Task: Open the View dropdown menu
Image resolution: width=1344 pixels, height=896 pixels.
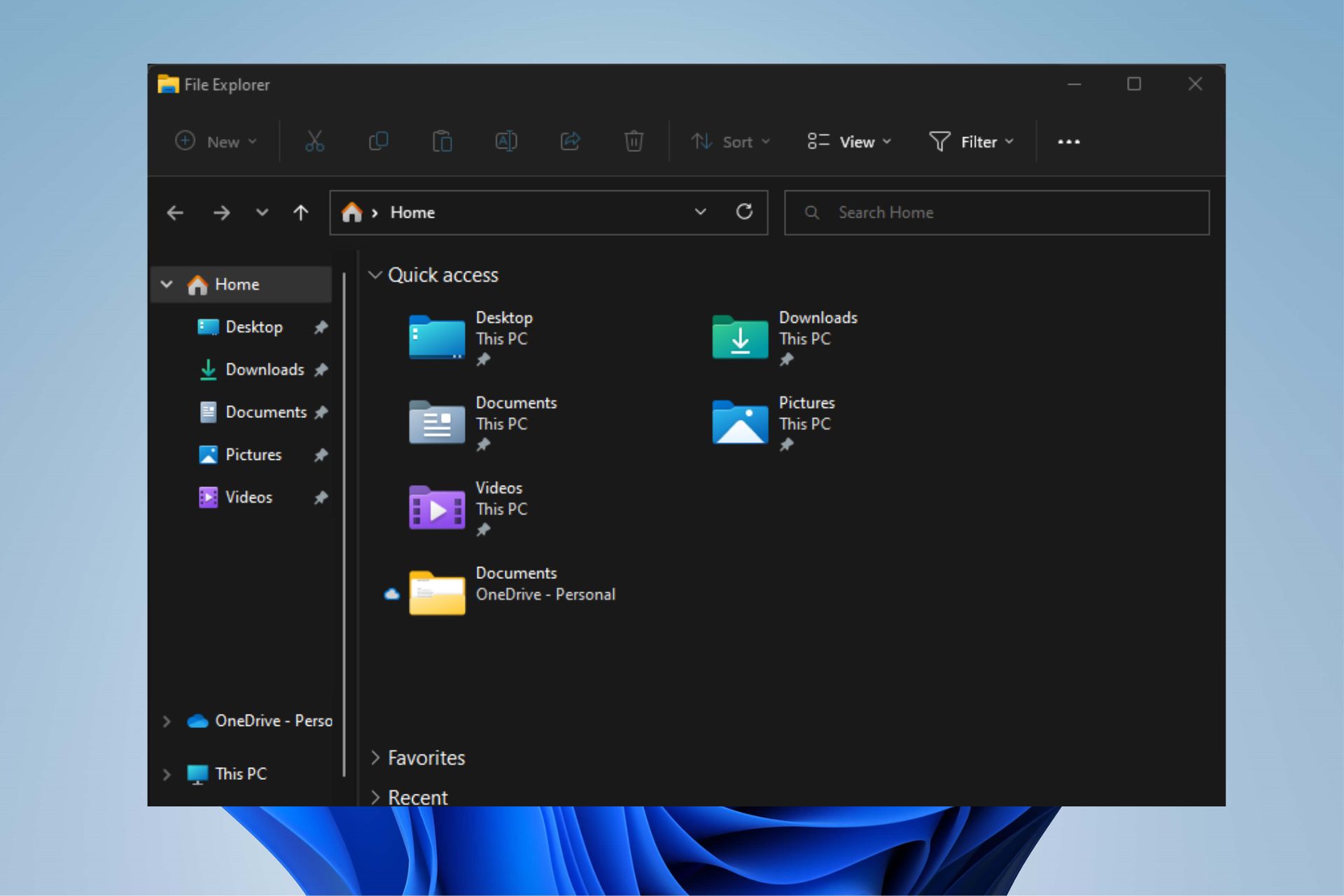Action: coord(848,140)
